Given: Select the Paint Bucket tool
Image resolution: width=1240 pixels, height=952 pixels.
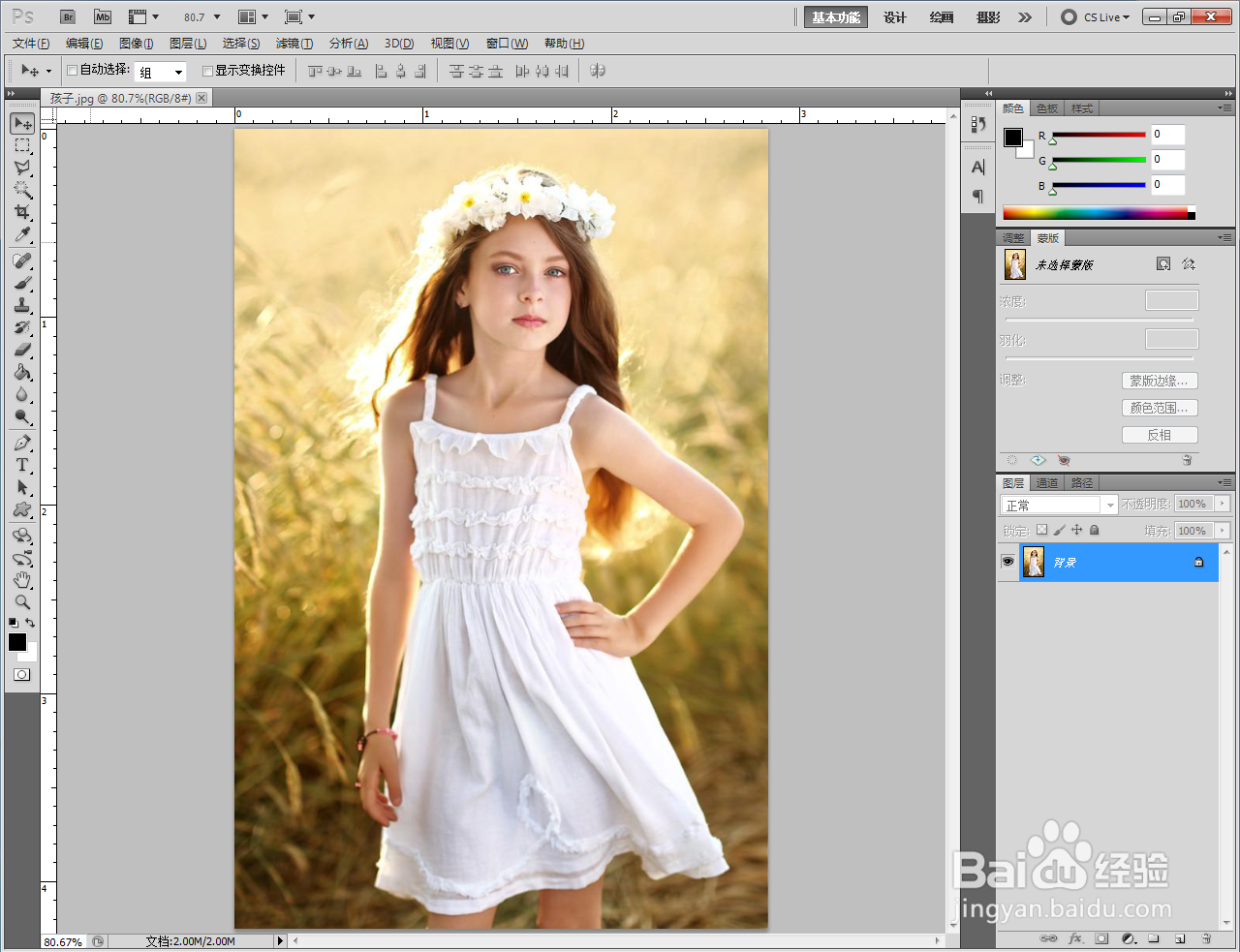Looking at the screenshot, I should coord(22,372).
